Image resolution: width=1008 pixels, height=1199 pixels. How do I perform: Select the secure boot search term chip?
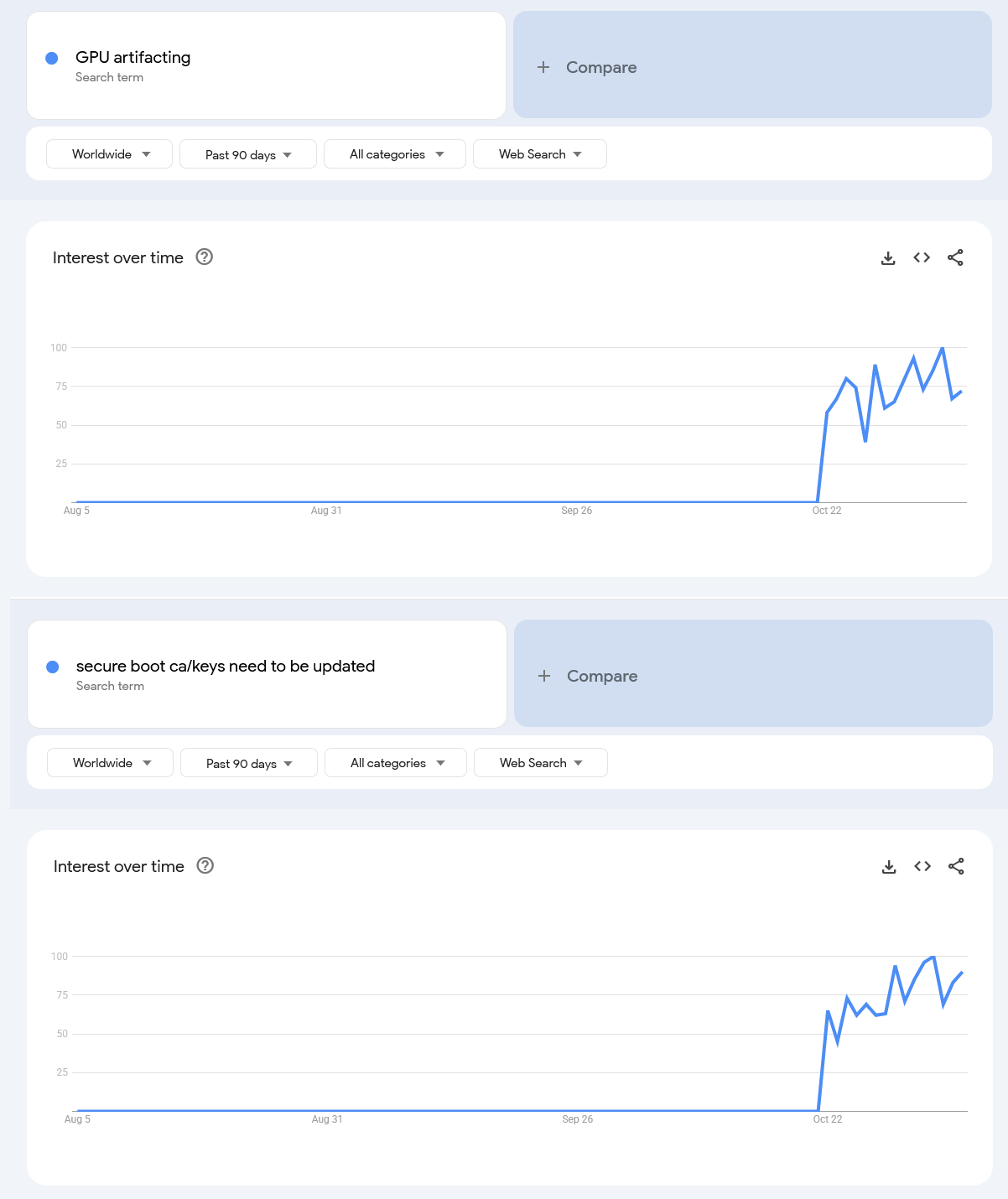point(266,673)
